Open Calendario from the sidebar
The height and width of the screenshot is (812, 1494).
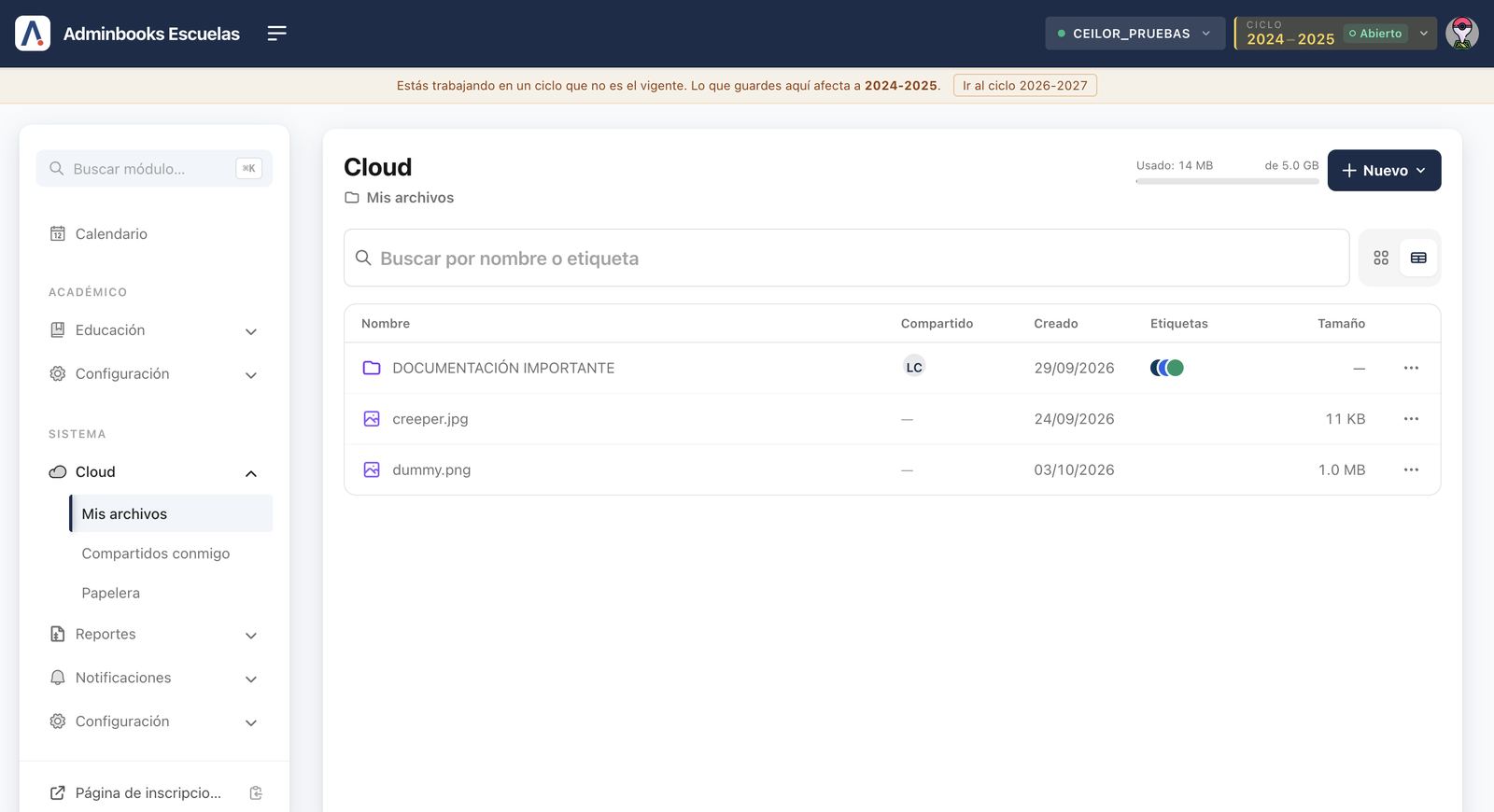pyautogui.click(x=154, y=234)
